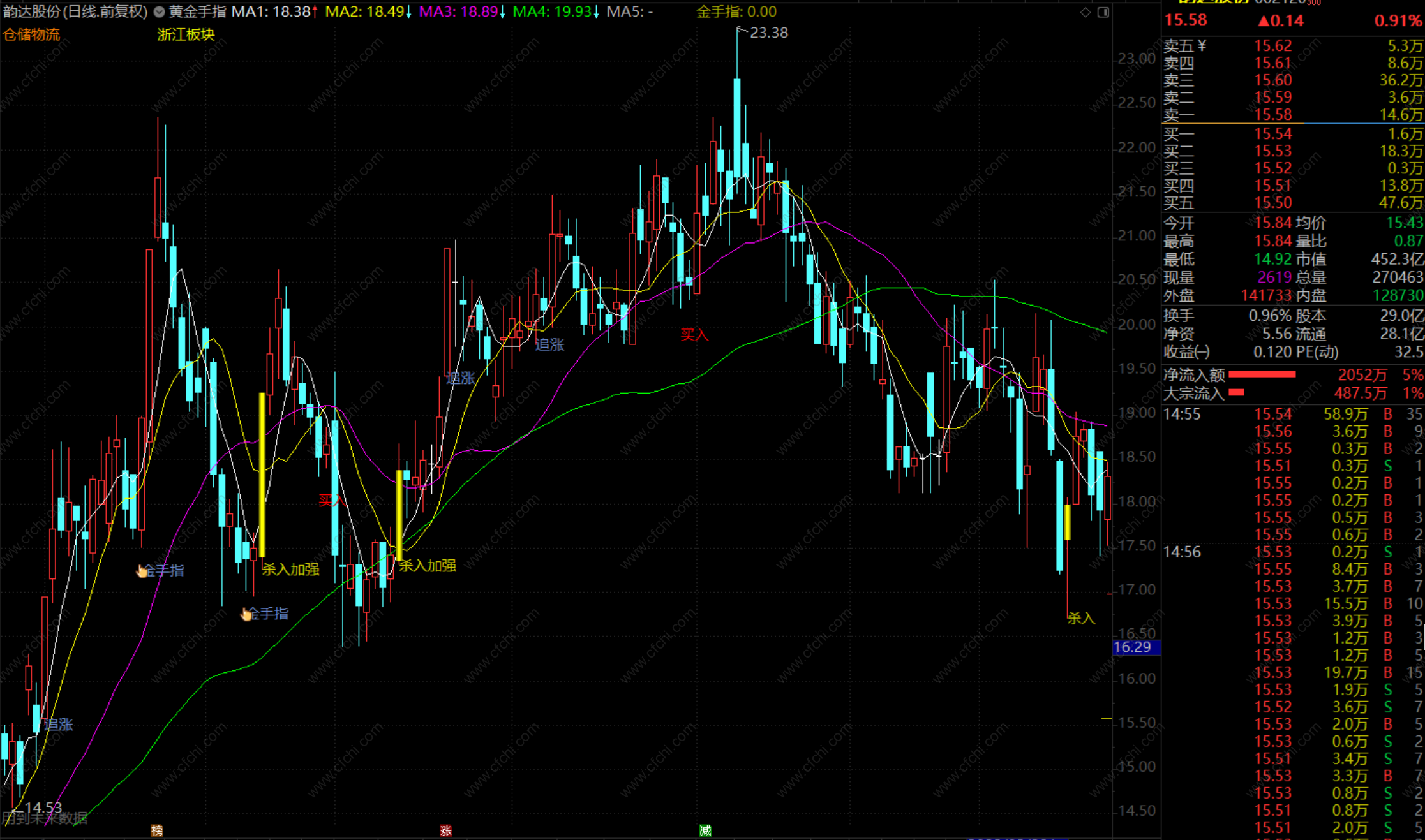The height and width of the screenshot is (840, 1425).
Task: Click the green 减 event marker
Action: coord(705,830)
